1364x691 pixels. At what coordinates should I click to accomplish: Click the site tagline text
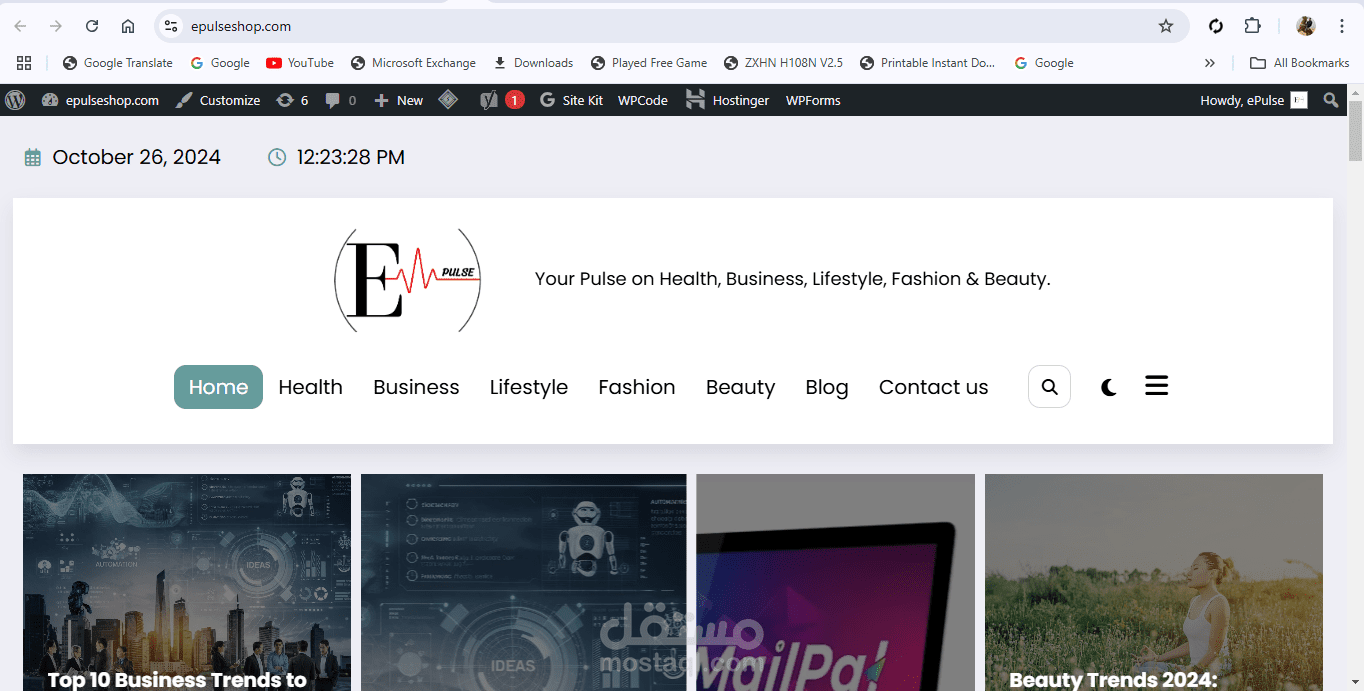(x=792, y=279)
